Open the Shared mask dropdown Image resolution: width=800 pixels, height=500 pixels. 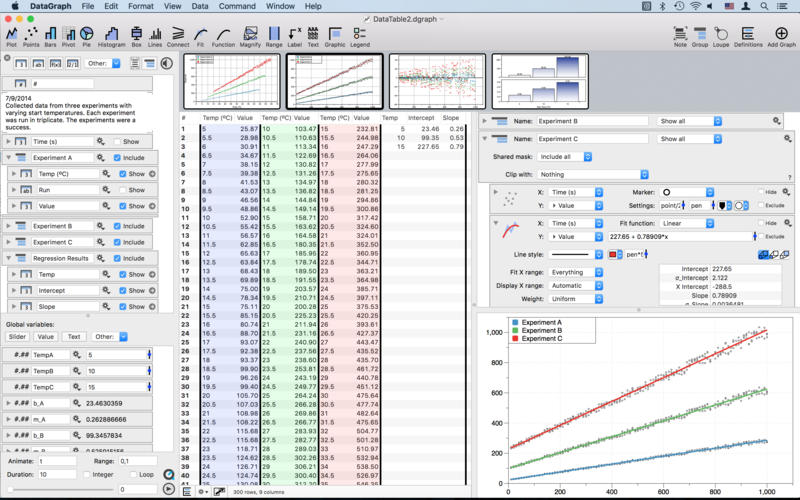(564, 157)
